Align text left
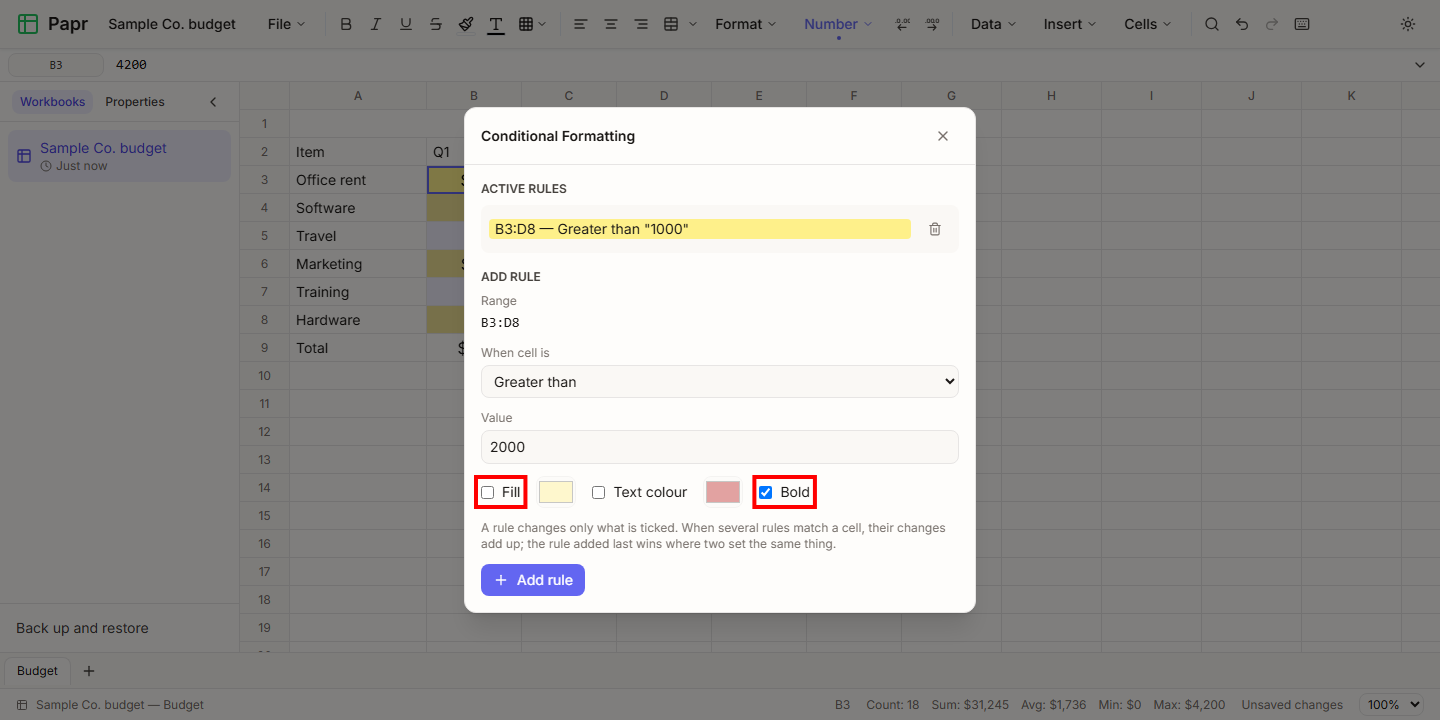Viewport: 1440px width, 720px height. click(580, 24)
